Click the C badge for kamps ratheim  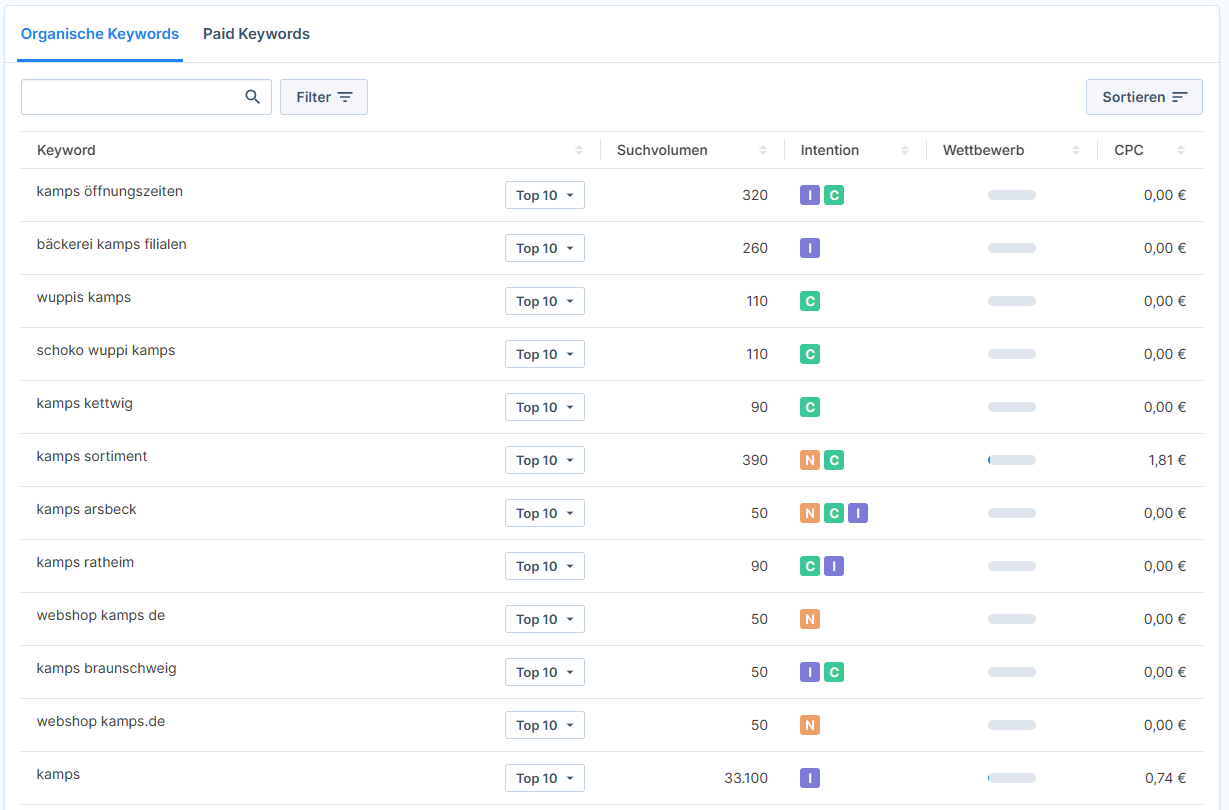[810, 566]
